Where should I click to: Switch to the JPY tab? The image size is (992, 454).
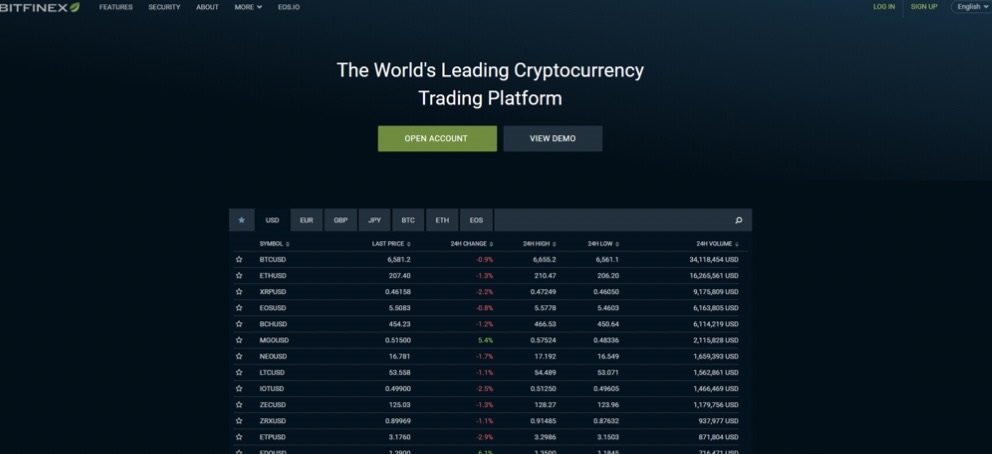[375, 220]
